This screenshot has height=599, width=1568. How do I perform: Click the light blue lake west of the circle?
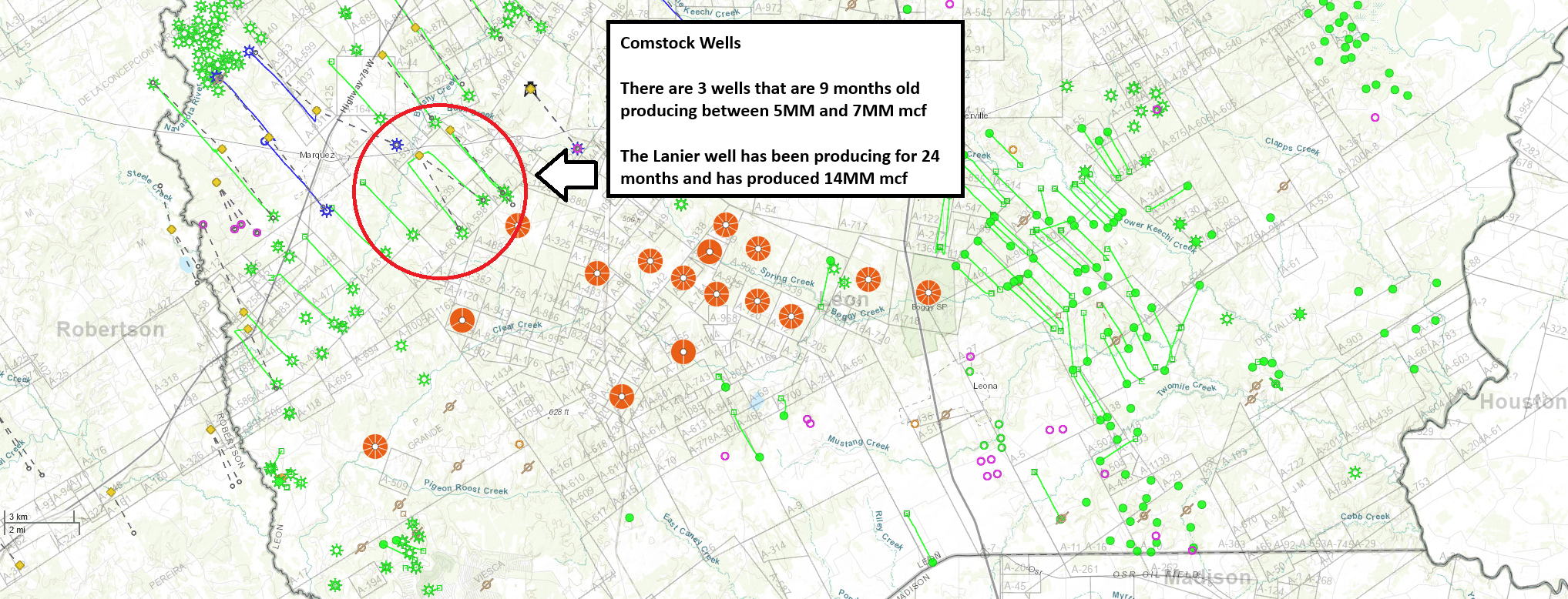point(186,265)
